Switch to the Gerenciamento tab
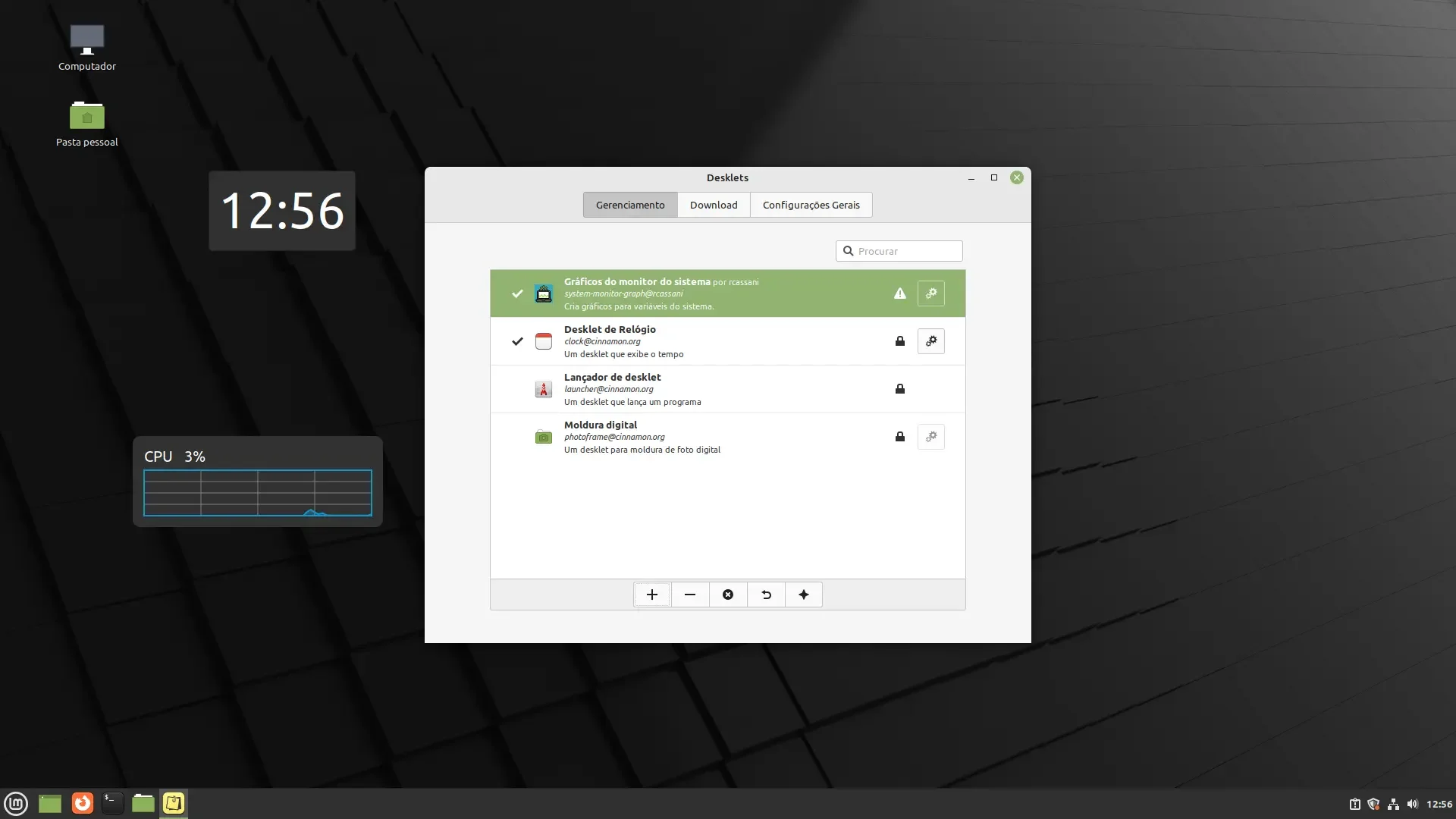Image resolution: width=1456 pixels, height=819 pixels. [x=630, y=205]
